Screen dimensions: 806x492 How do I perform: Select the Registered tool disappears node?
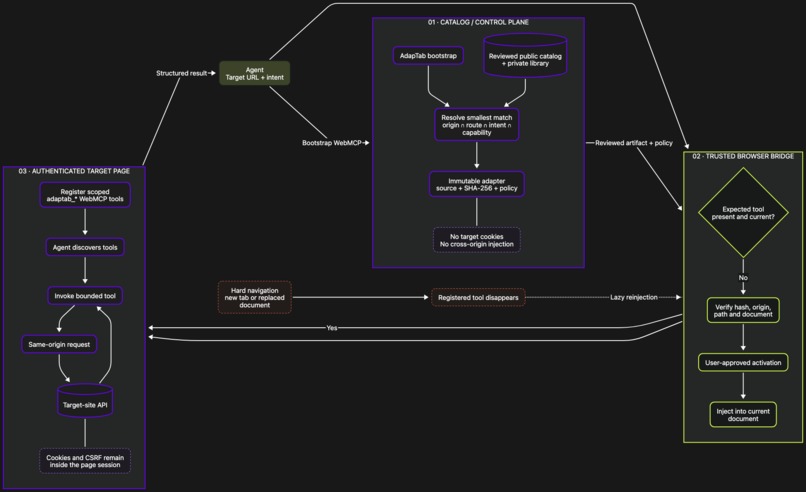[478, 297]
